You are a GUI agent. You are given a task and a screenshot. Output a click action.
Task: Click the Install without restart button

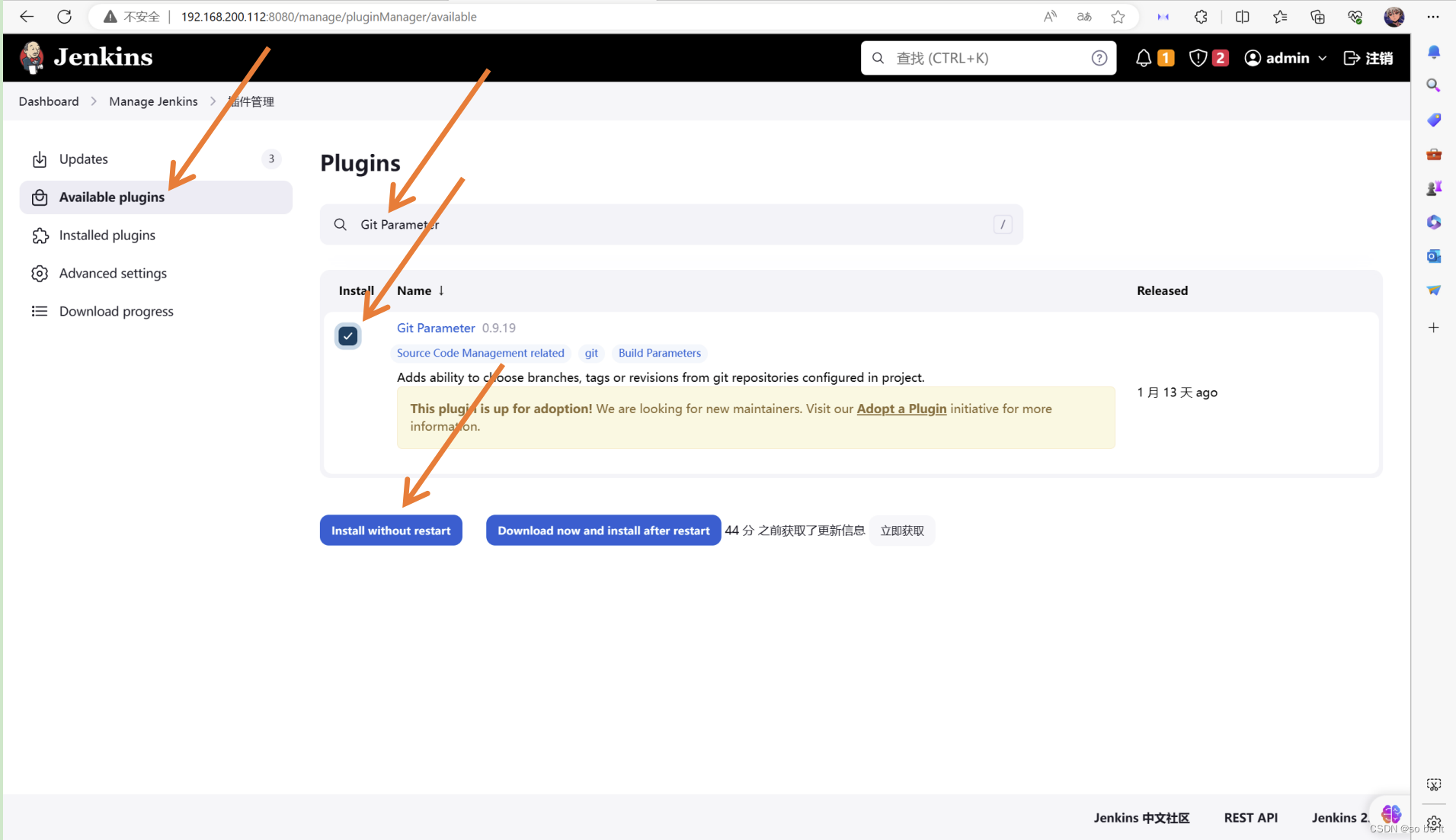point(391,531)
